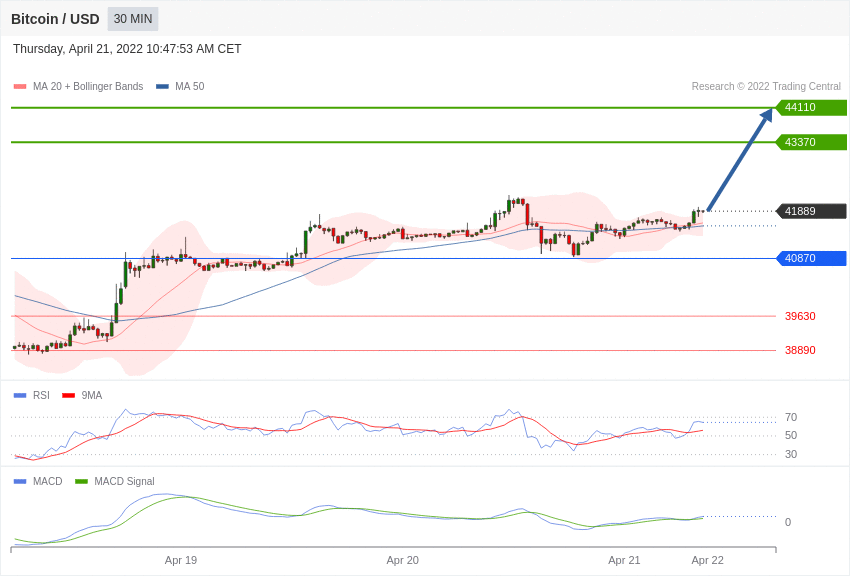
Task: Click the Apr 22 date axis label
Action: click(707, 560)
